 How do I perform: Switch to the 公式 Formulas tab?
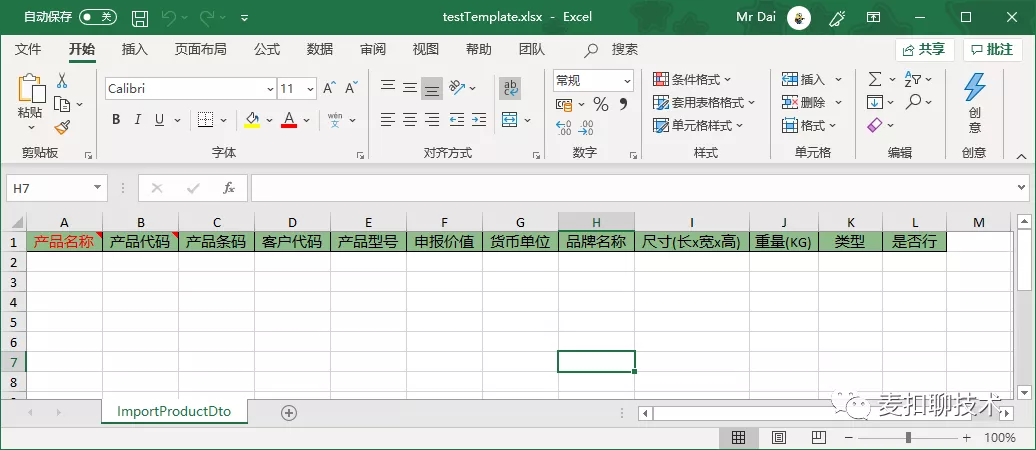click(x=267, y=50)
